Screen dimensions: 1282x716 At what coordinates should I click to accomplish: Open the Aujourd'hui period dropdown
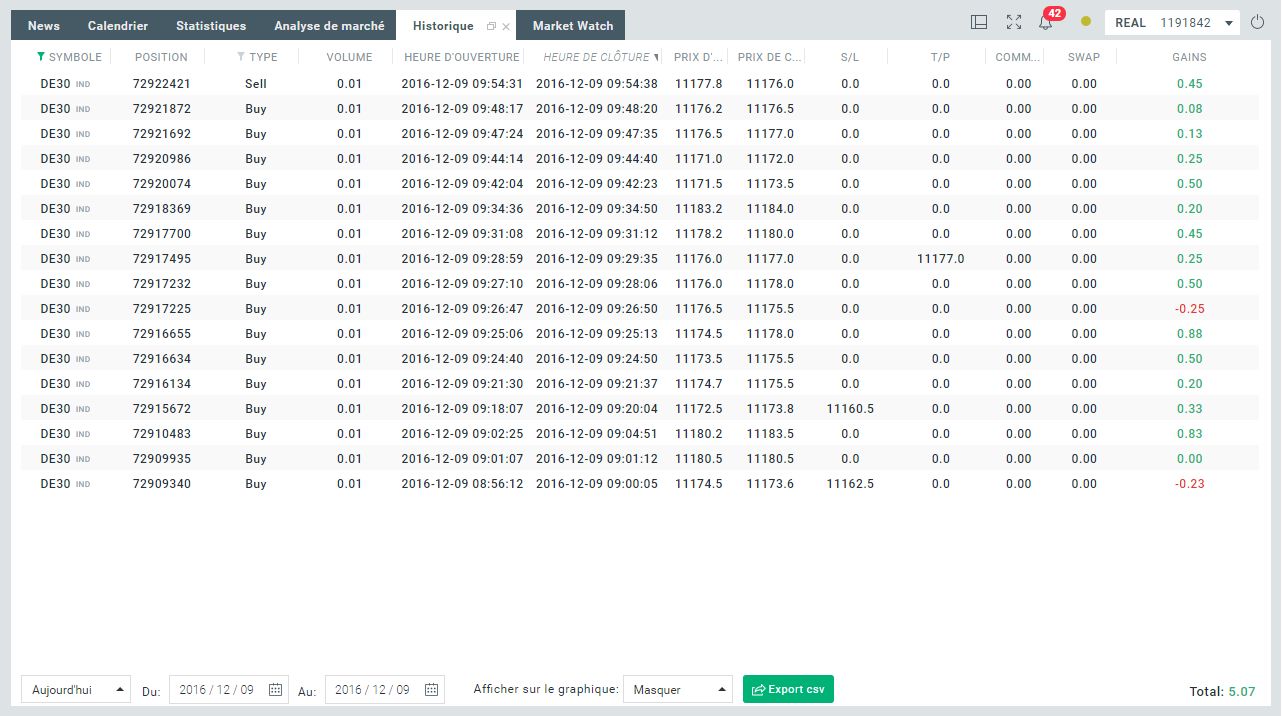(76, 689)
